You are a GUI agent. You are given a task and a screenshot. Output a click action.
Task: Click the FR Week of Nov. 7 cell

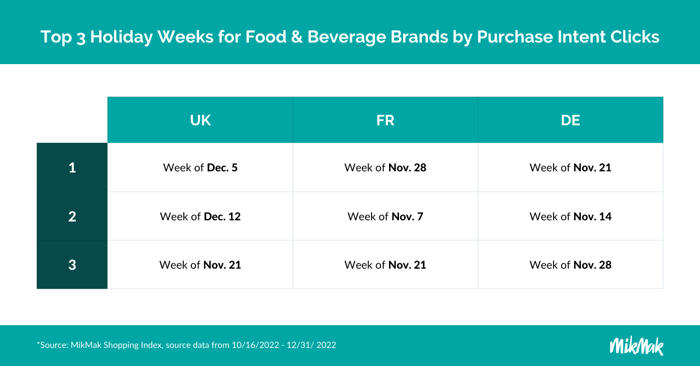pos(385,216)
